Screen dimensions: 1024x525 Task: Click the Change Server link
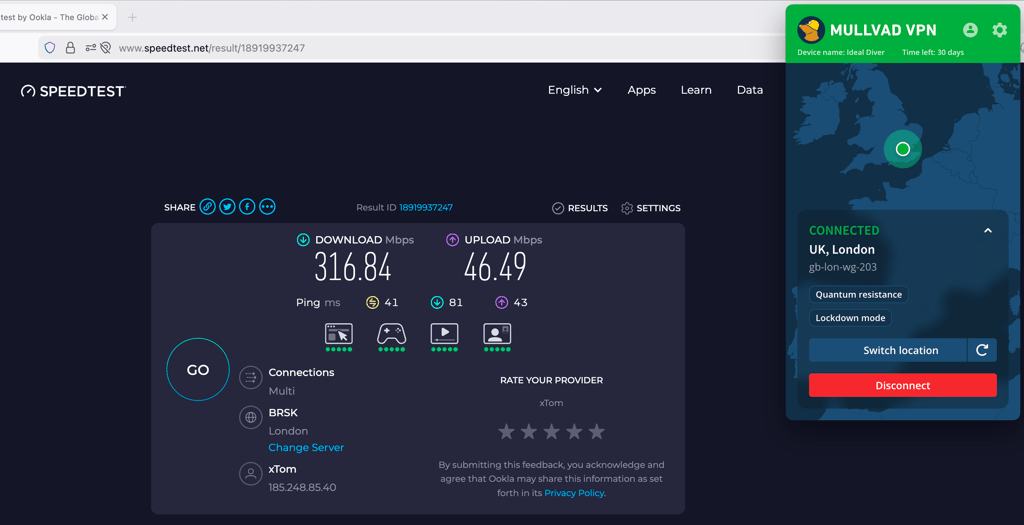pos(306,447)
